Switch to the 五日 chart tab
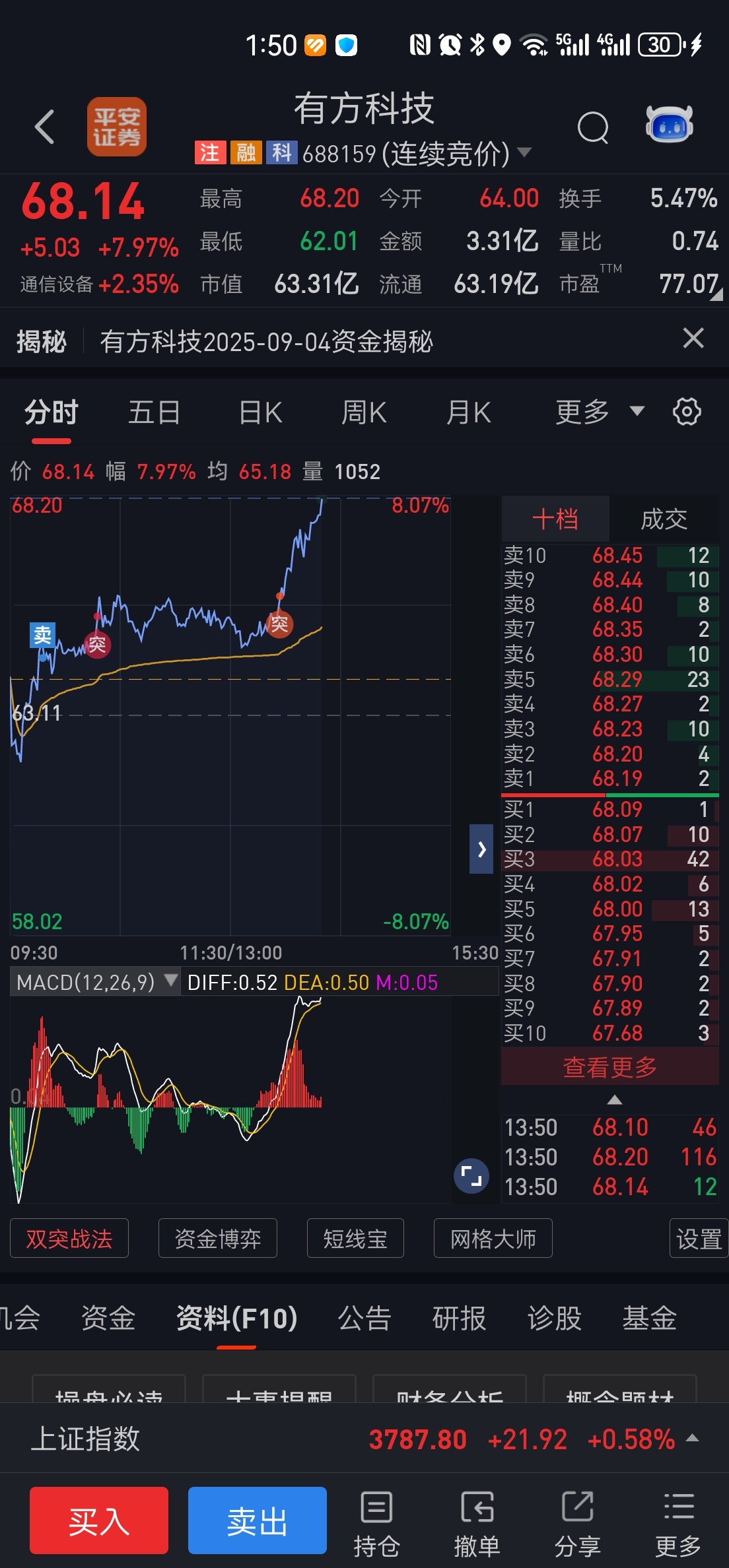Viewport: 729px width, 1568px height. point(155,412)
